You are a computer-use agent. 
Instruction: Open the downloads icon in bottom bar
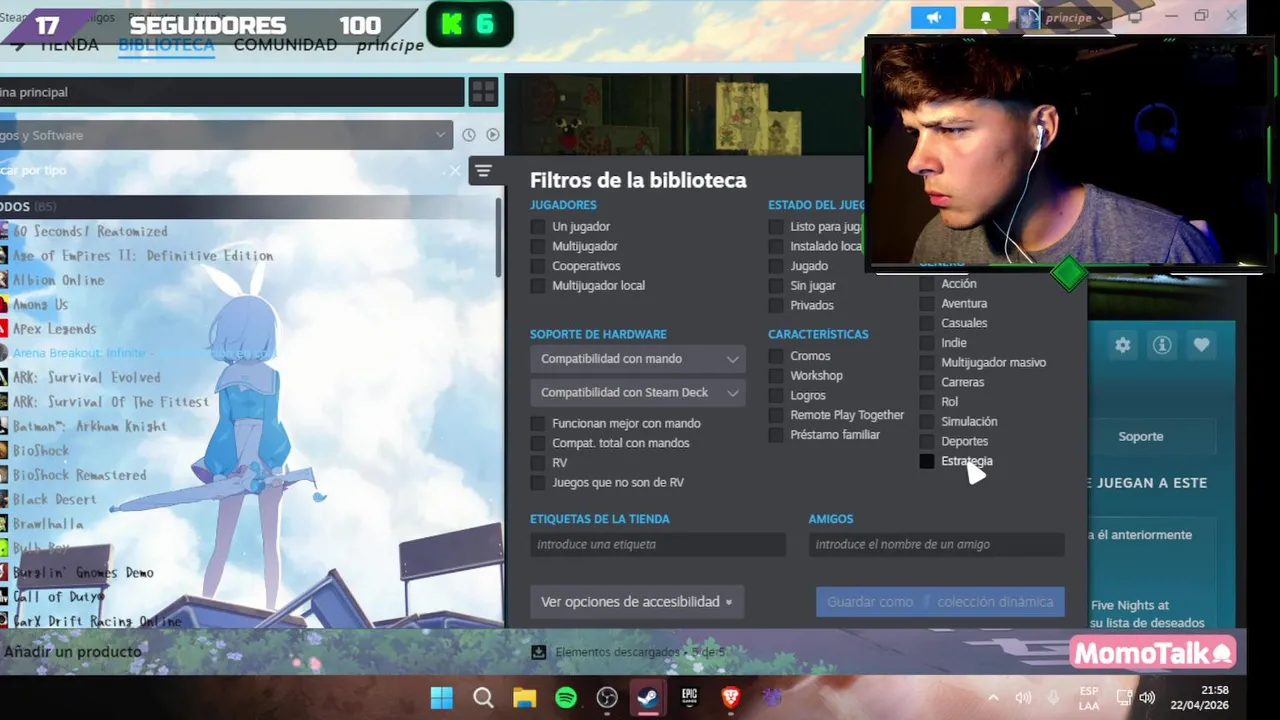tap(538, 652)
